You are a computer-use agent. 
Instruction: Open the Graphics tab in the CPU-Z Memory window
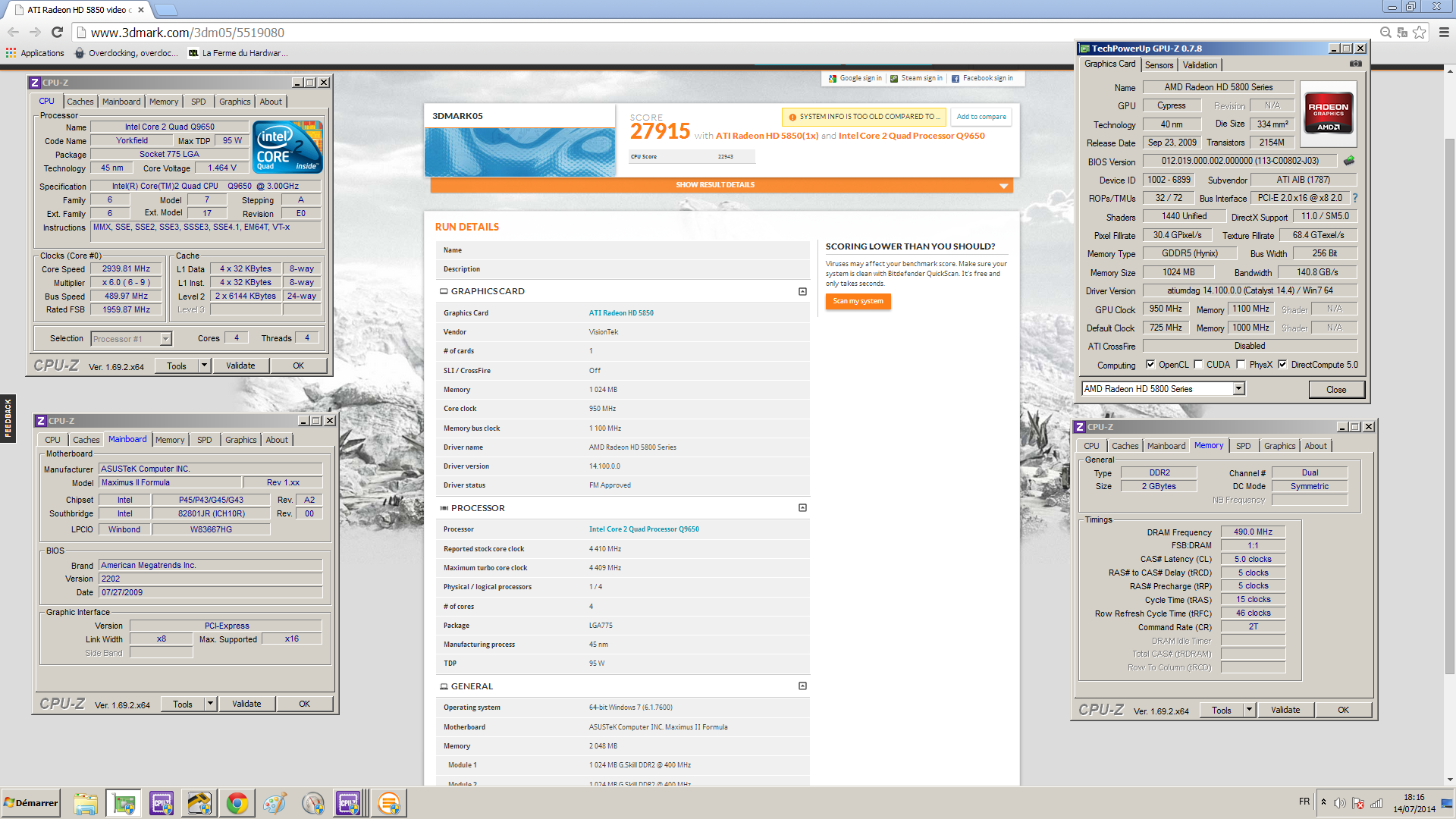[x=1279, y=446]
